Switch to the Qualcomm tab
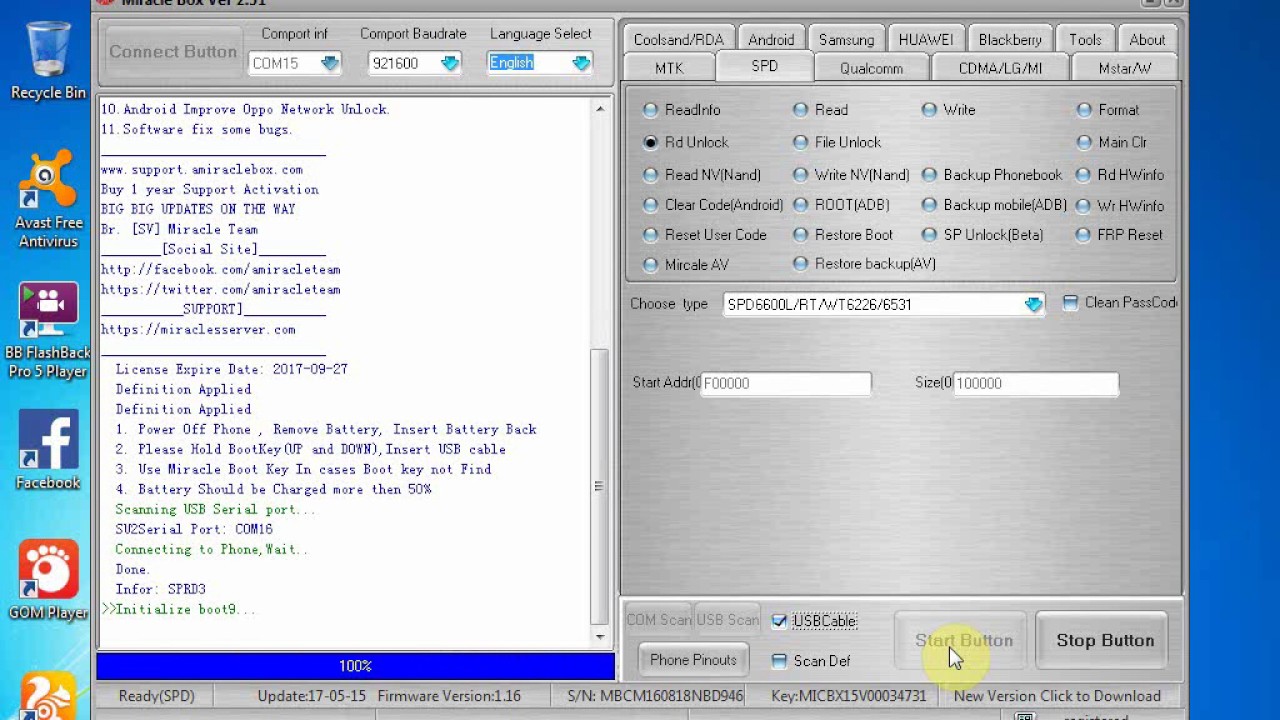 point(871,68)
